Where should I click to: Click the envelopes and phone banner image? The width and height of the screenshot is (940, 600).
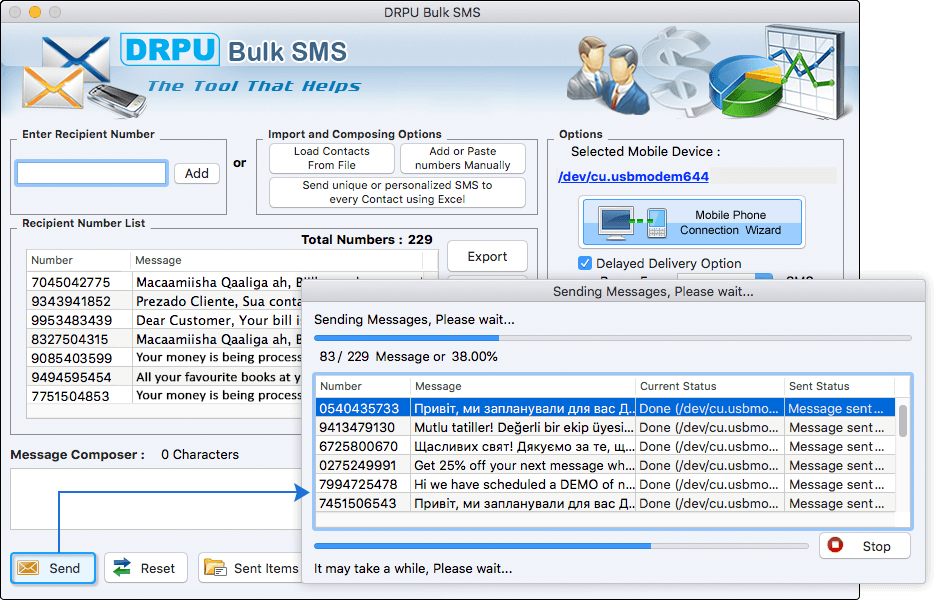point(82,77)
